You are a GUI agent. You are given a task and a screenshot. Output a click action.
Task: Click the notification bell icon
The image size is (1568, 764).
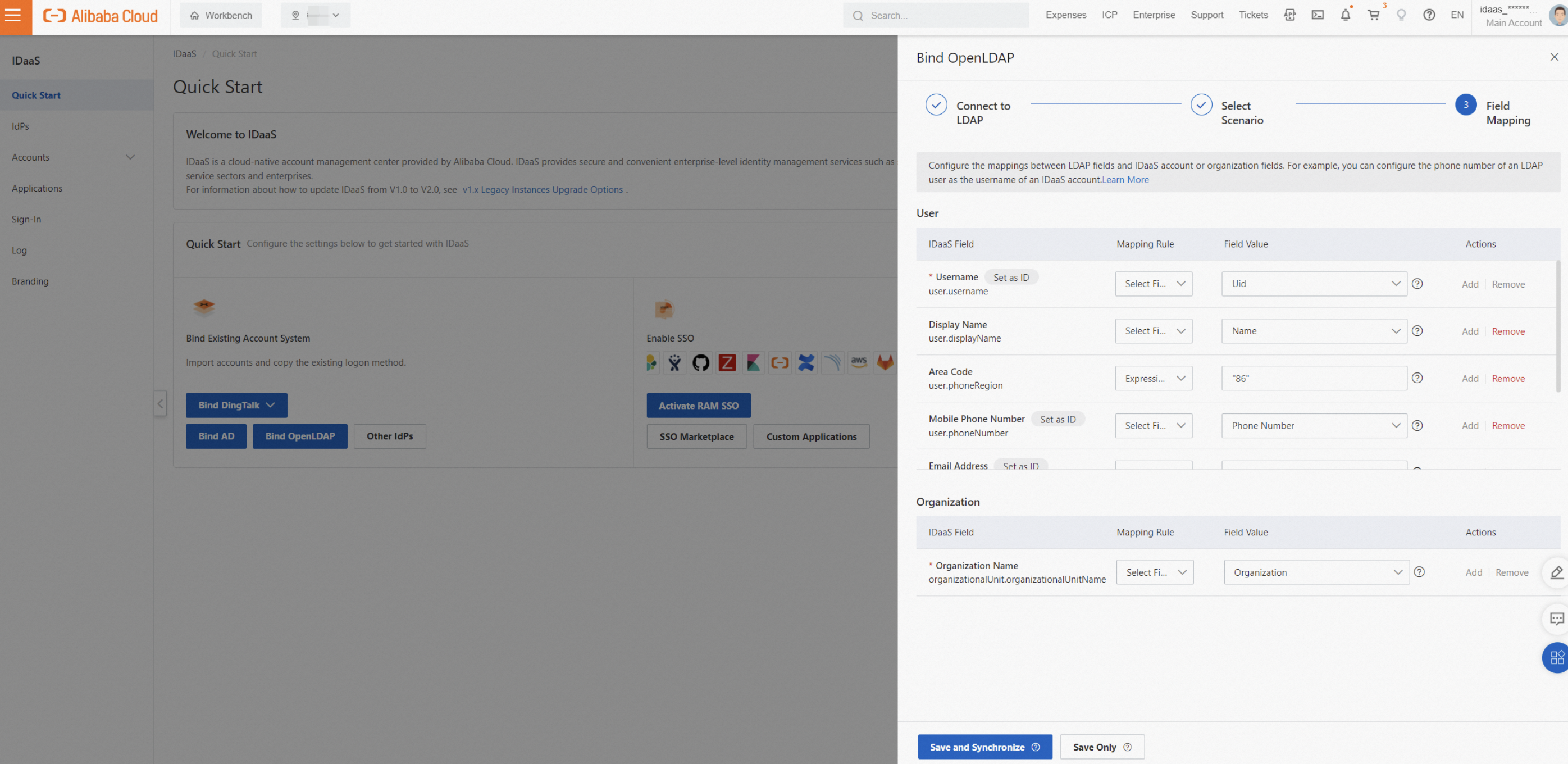click(x=1345, y=15)
